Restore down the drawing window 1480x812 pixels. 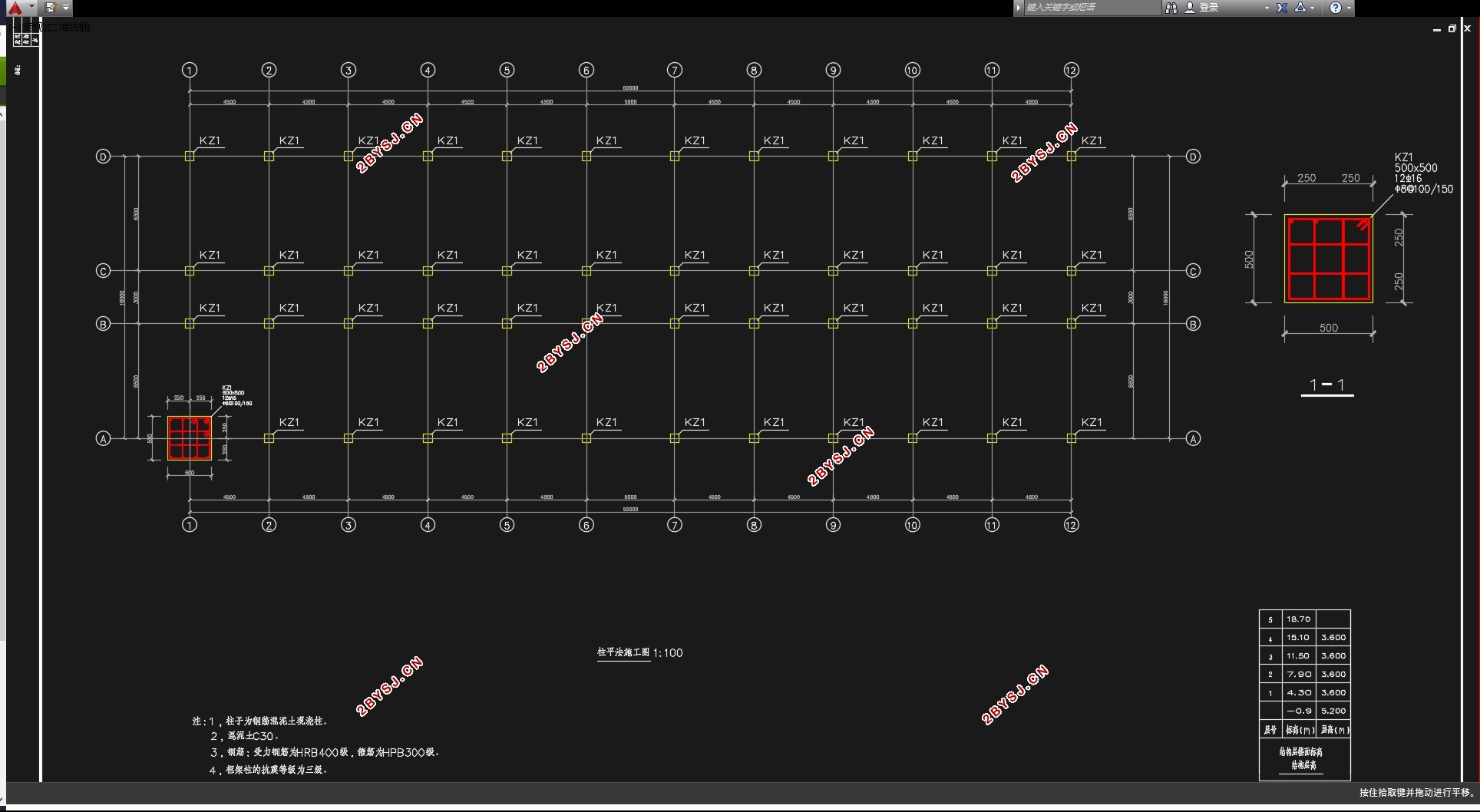tap(1452, 28)
